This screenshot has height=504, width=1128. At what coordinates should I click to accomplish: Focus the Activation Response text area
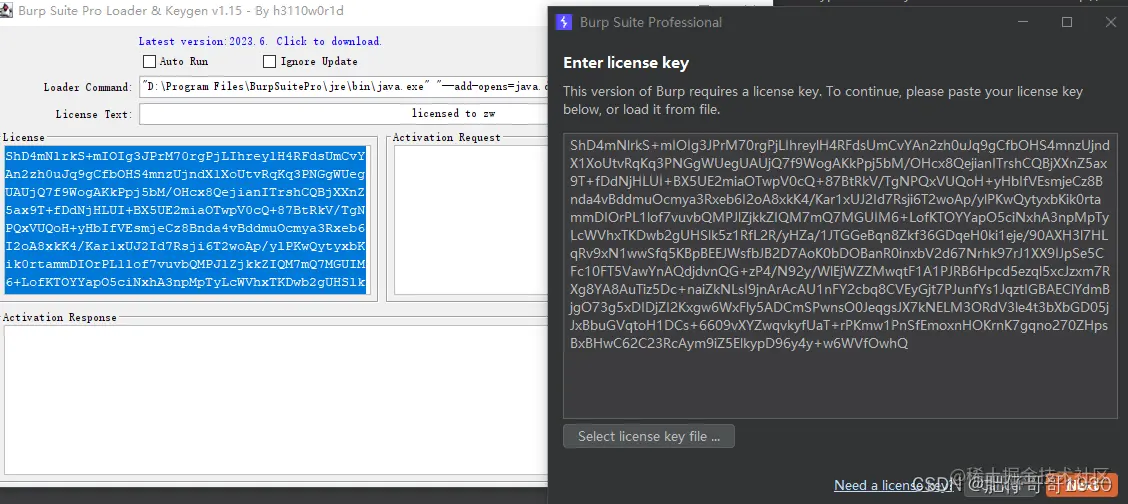(x=276, y=400)
